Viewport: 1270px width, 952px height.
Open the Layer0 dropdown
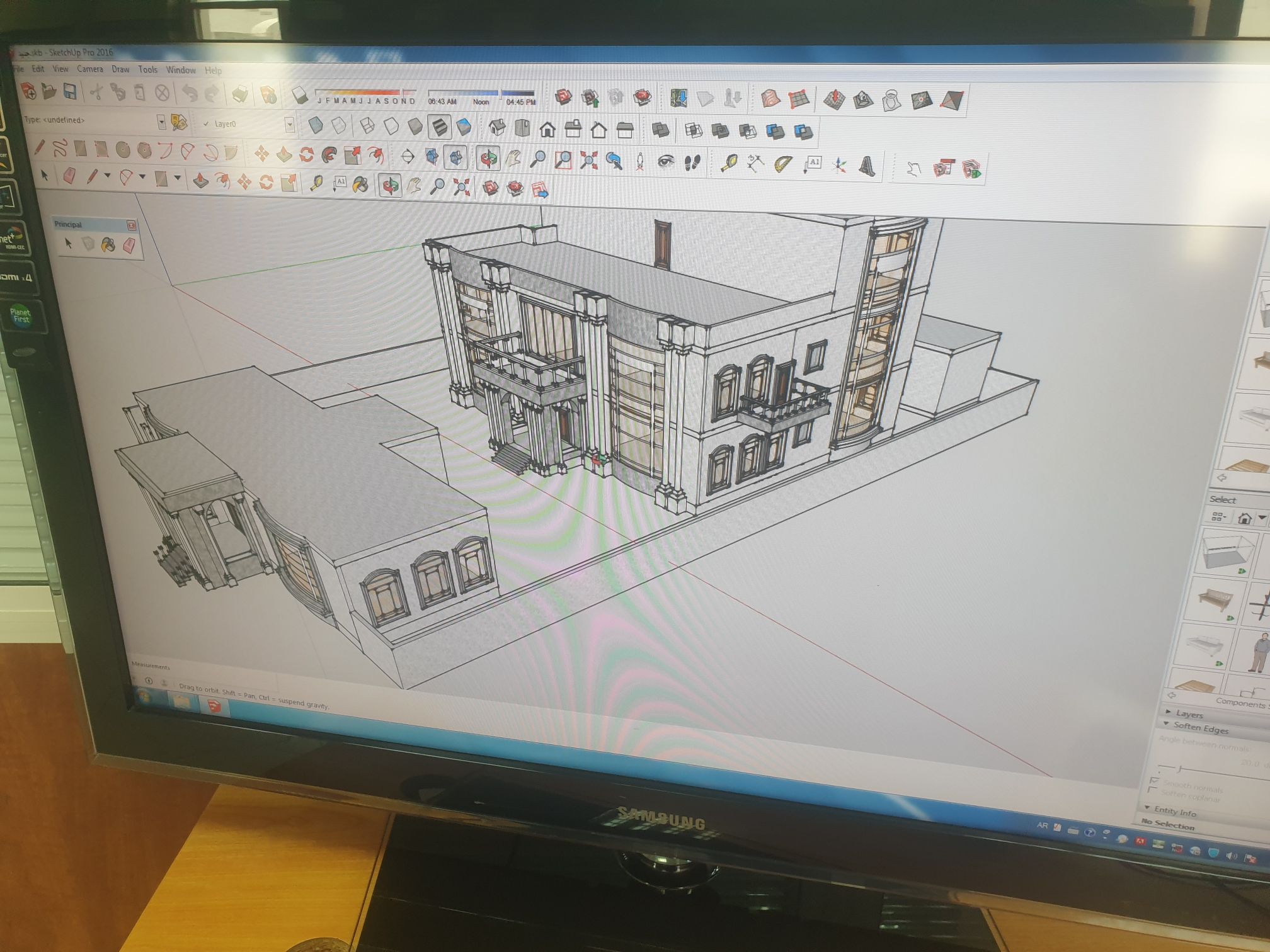point(289,125)
